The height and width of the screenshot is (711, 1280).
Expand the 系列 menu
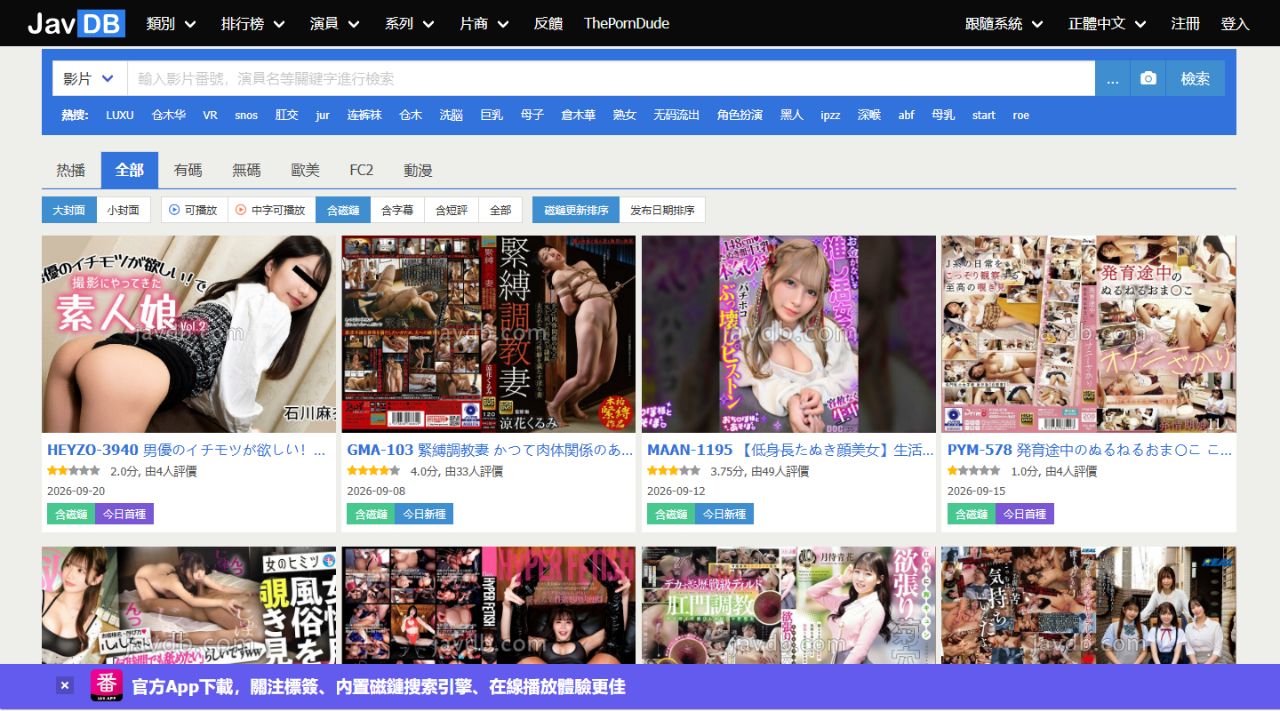(410, 23)
